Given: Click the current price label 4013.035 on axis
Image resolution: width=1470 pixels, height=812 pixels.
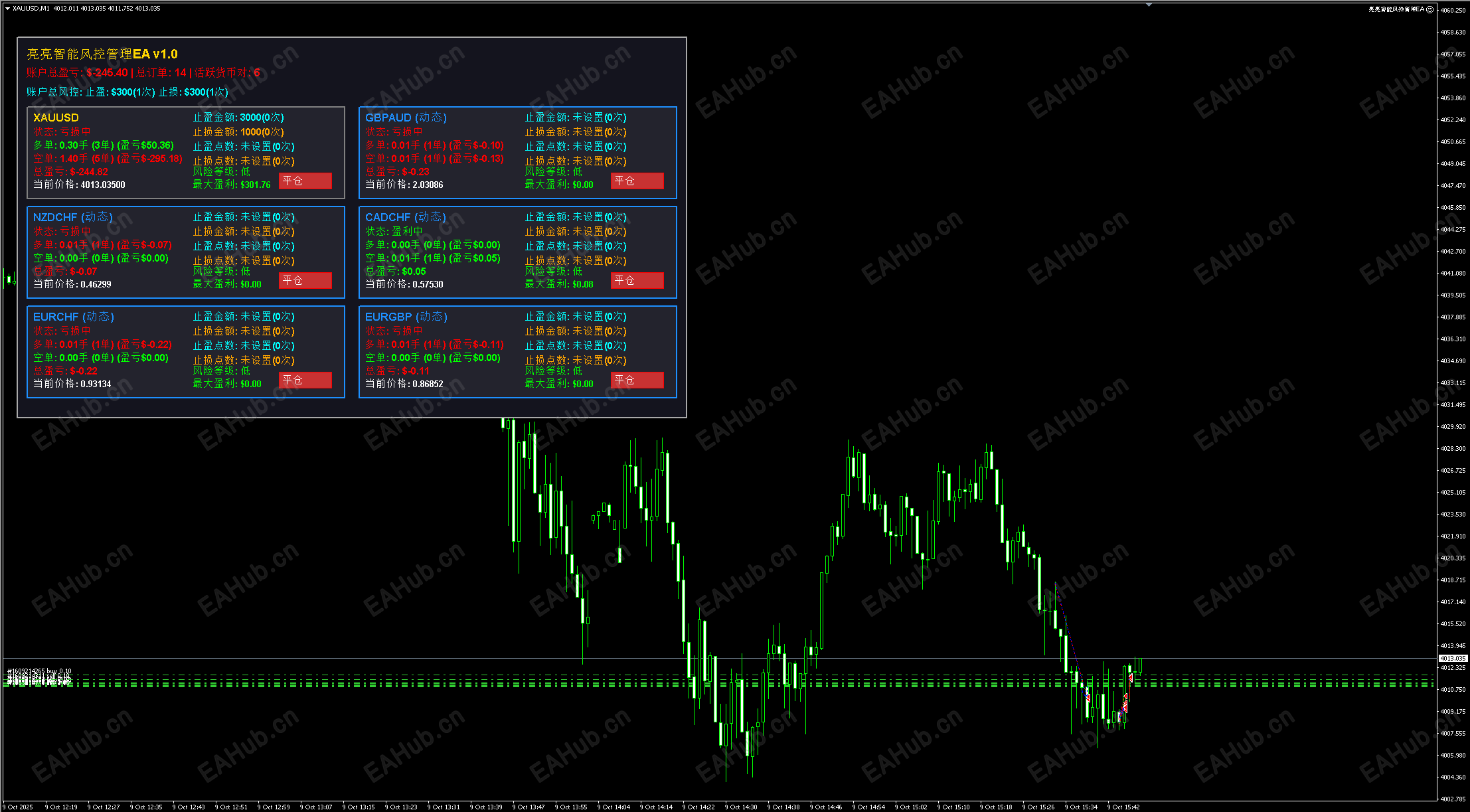Looking at the screenshot, I should pyautogui.click(x=1452, y=659).
